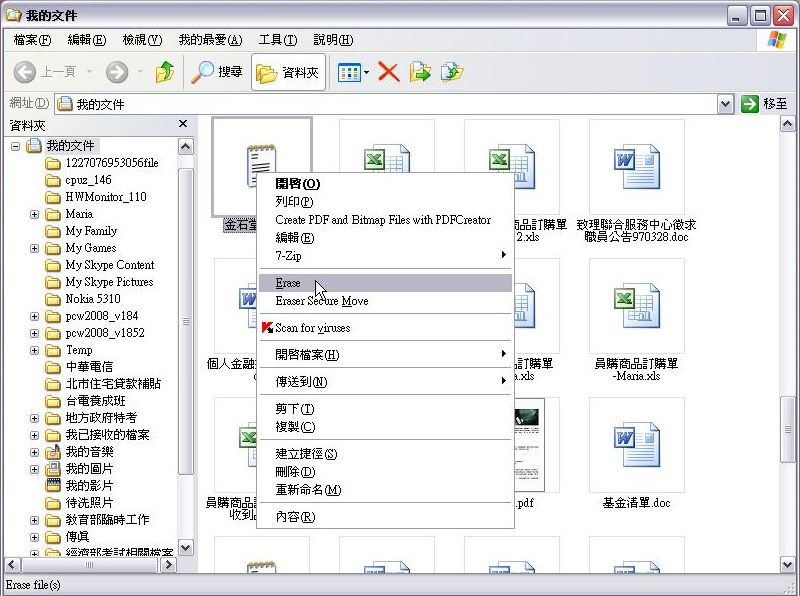Screen dimensions: 800x596
Task: Go up one folder level icon
Action: (165, 72)
